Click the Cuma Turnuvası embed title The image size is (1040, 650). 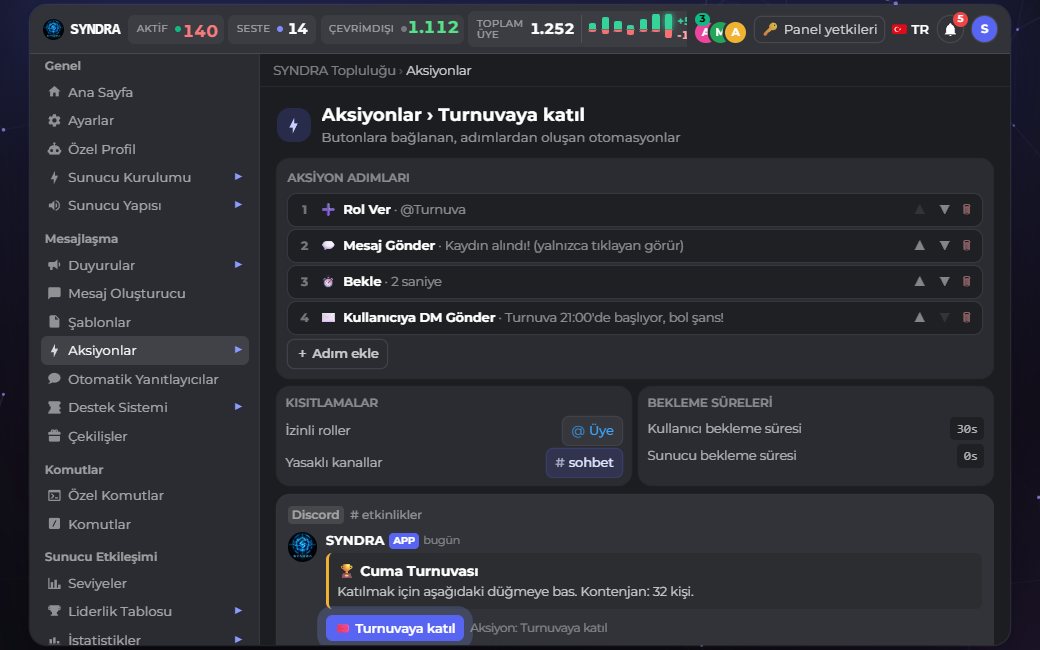coord(419,571)
